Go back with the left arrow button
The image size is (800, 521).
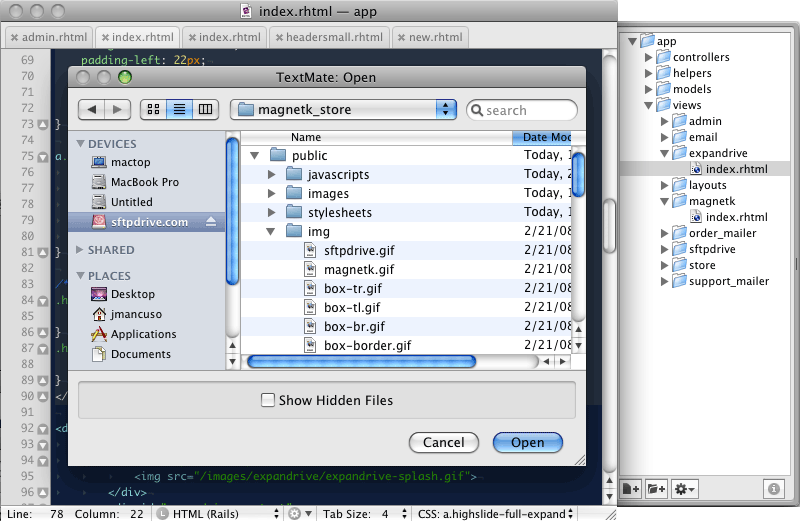[92, 109]
